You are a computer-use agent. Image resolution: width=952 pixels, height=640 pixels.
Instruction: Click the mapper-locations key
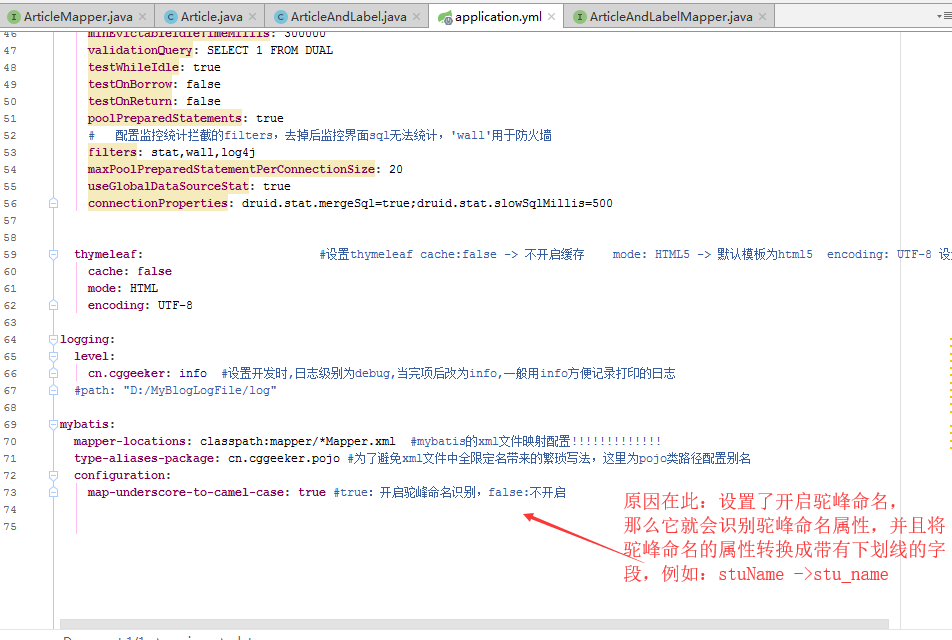point(130,441)
